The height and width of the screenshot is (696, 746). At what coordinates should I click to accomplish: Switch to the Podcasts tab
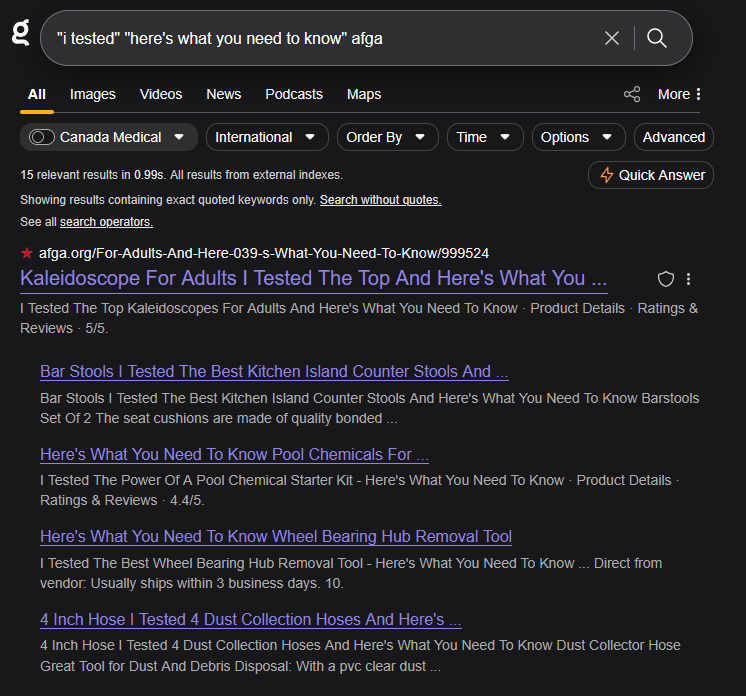(x=294, y=94)
